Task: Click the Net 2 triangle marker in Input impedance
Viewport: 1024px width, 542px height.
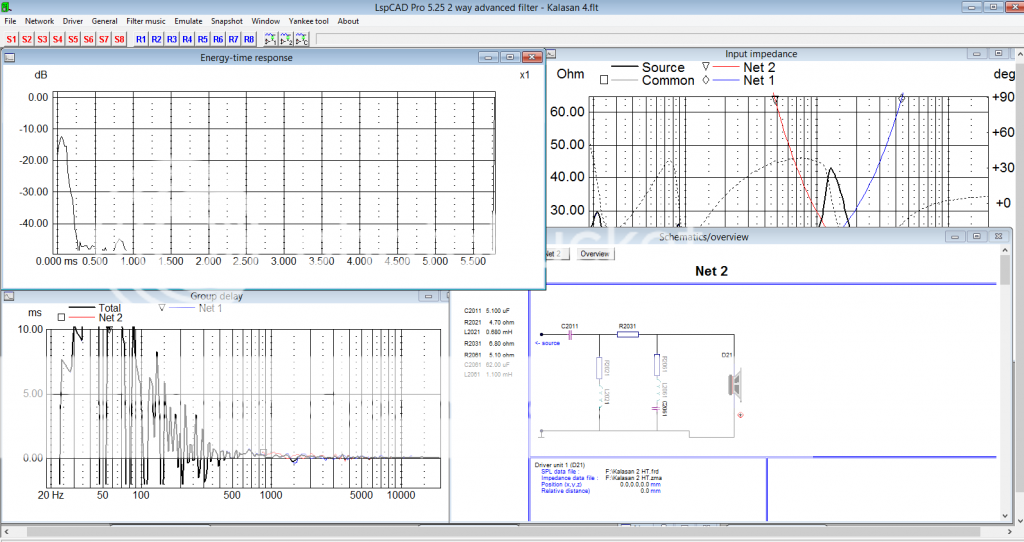Action: [705, 67]
